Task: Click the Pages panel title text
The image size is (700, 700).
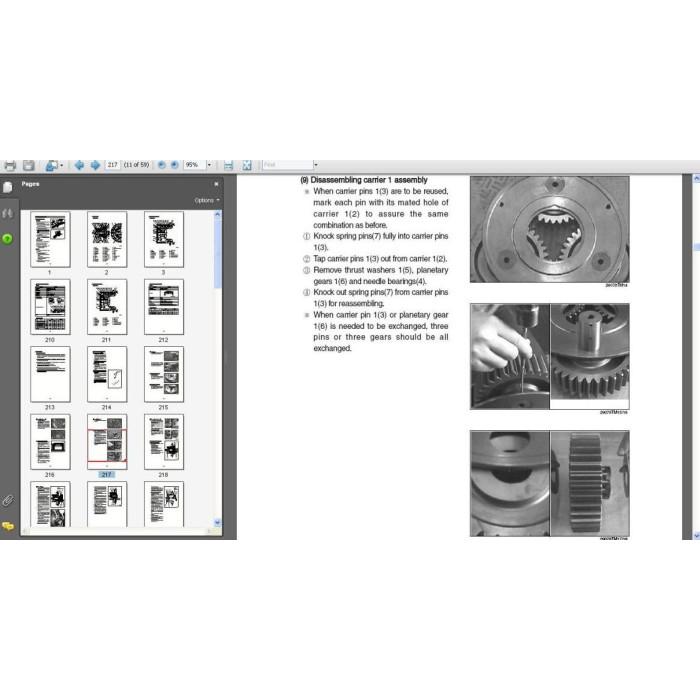Action: tap(30, 184)
